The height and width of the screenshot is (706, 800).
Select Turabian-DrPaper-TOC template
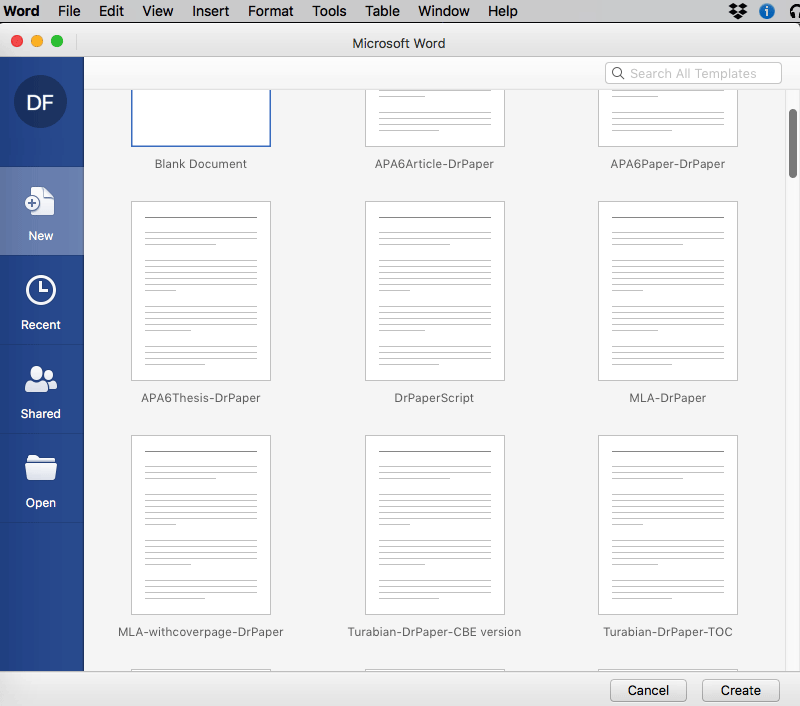(668, 525)
